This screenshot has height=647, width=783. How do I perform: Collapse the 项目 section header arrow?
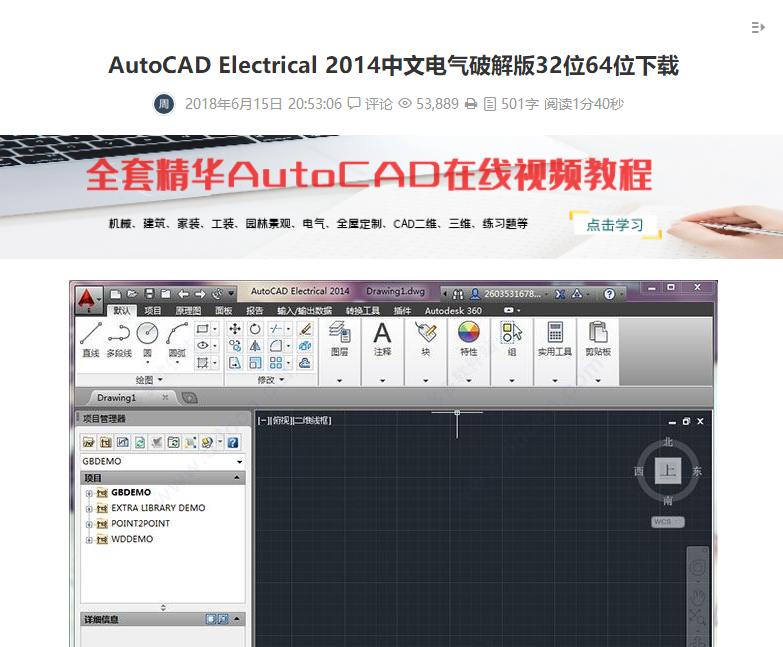(x=238, y=478)
